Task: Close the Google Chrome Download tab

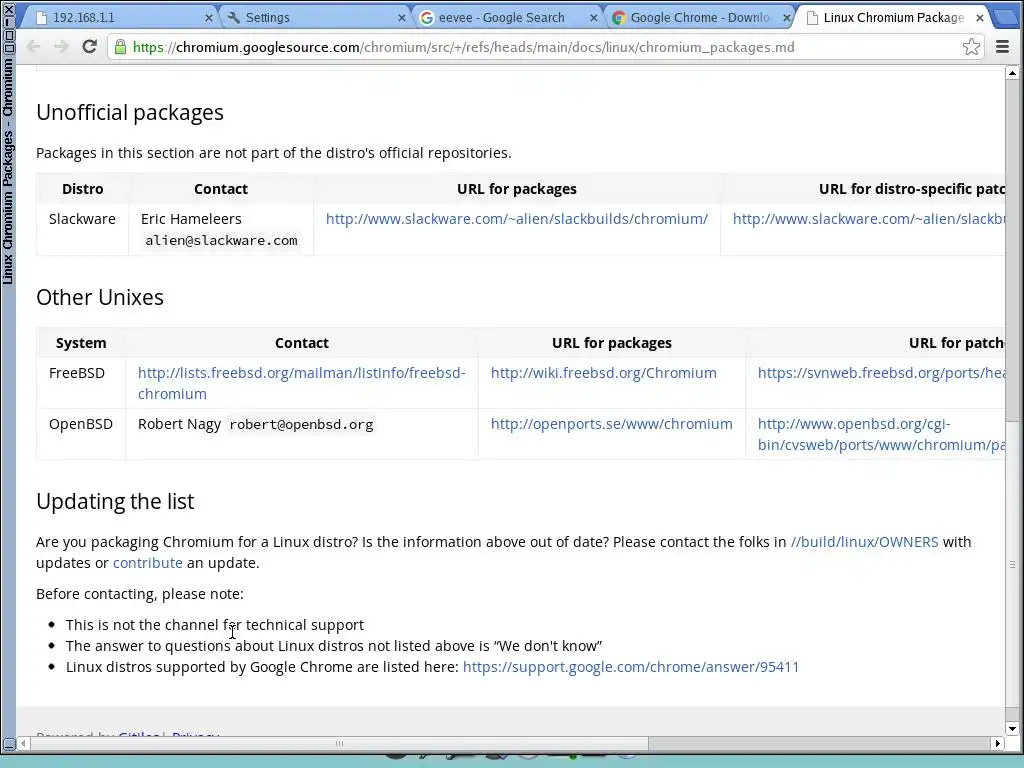Action: [787, 18]
